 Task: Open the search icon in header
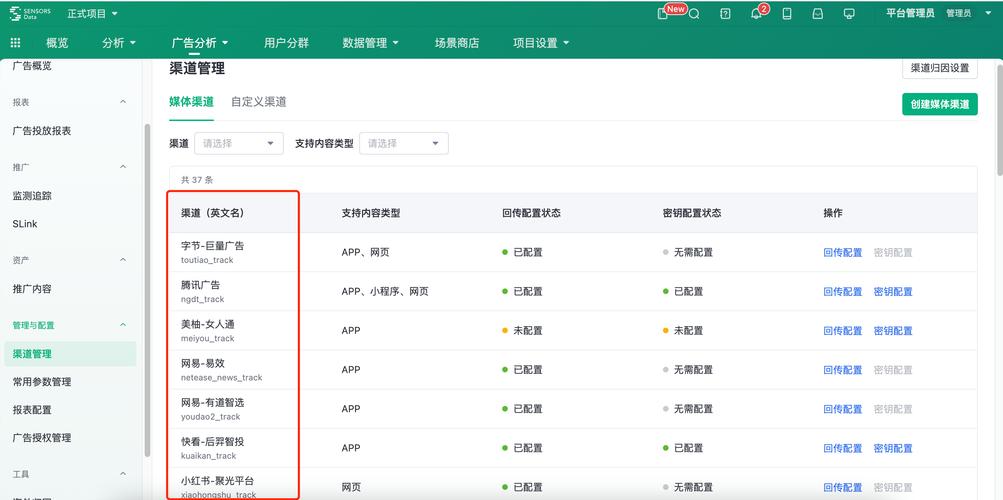[x=694, y=13]
